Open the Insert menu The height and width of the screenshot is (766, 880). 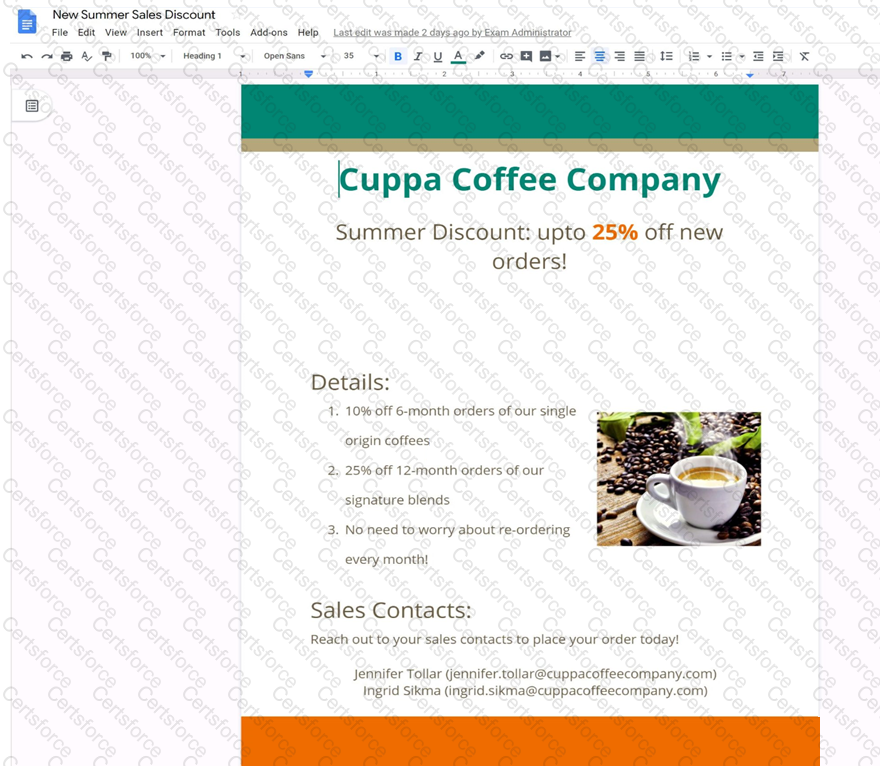(150, 32)
